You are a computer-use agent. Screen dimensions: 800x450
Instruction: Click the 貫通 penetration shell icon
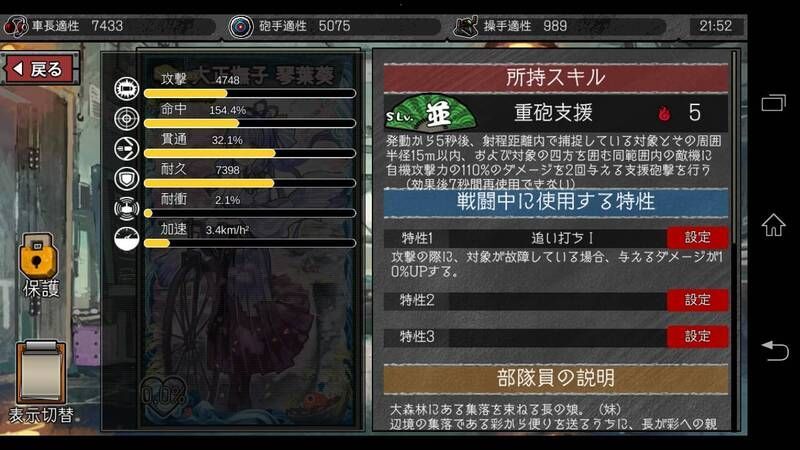[127, 148]
